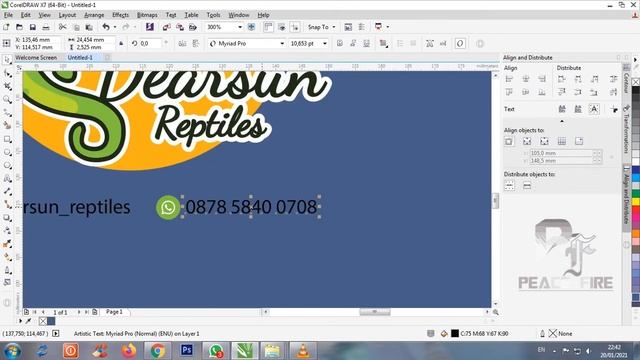Viewport: 640px width, 360px height.
Task: Open a file with the Open icon
Action: point(19,27)
